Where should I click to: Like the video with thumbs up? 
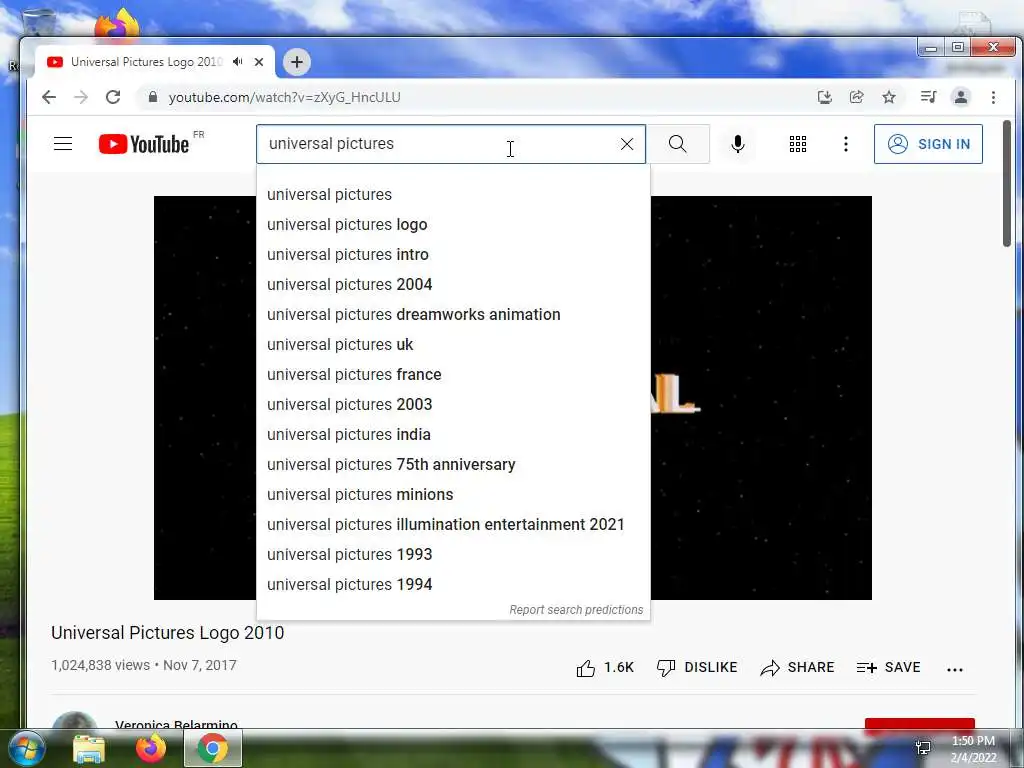tap(605, 667)
